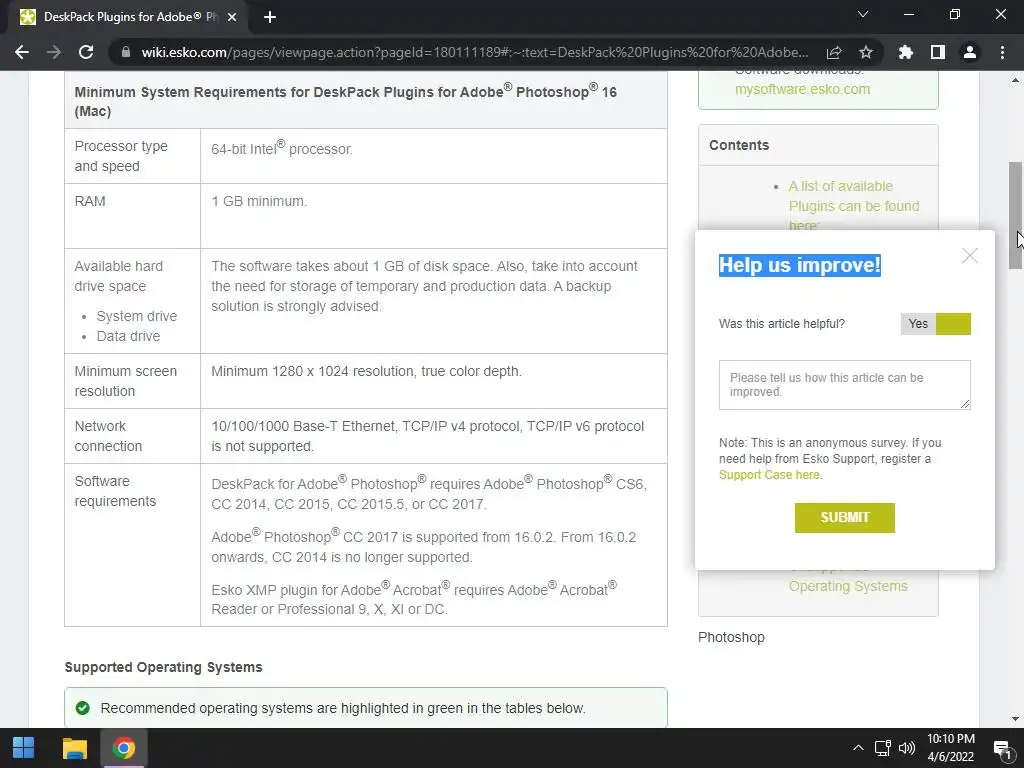Submit the feedback survey
The image size is (1024, 768).
pyautogui.click(x=844, y=518)
